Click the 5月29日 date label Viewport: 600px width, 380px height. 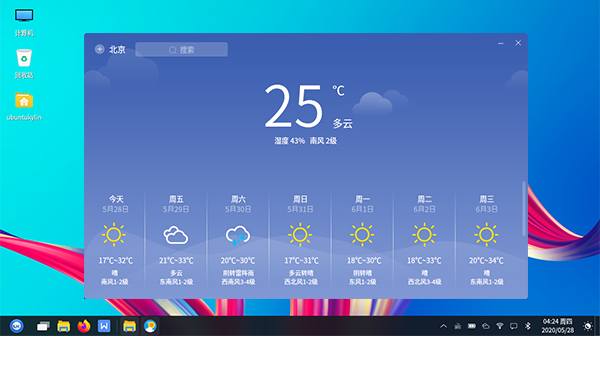pyautogui.click(x=176, y=209)
